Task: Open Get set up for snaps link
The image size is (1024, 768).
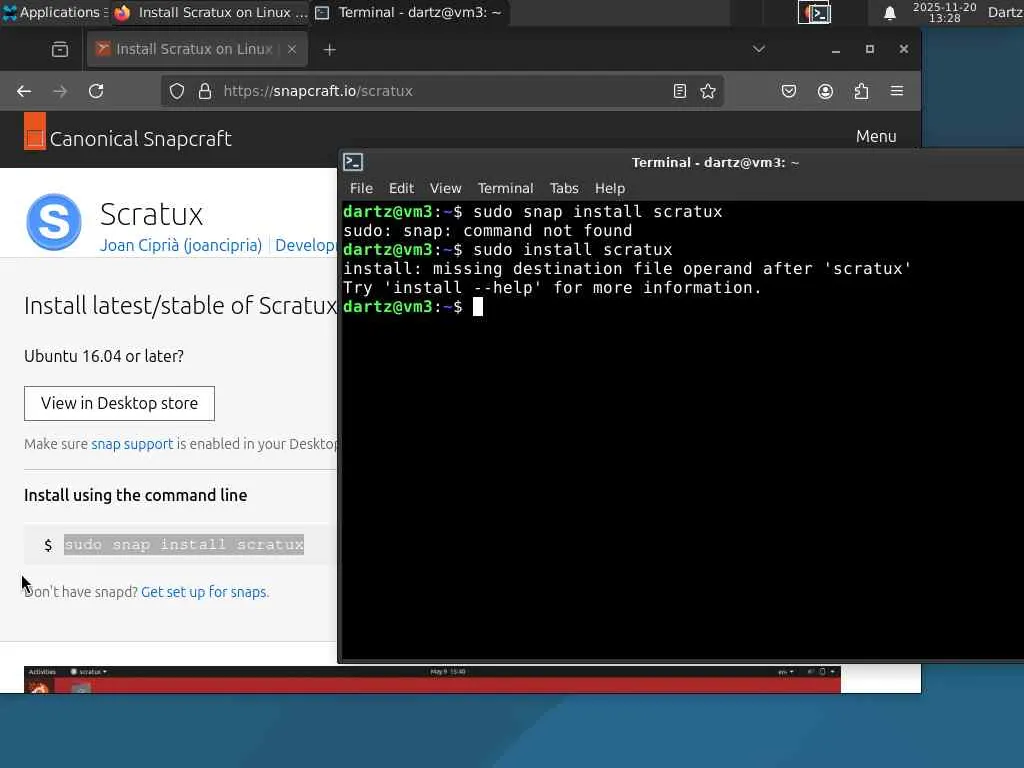Action: coord(205,592)
